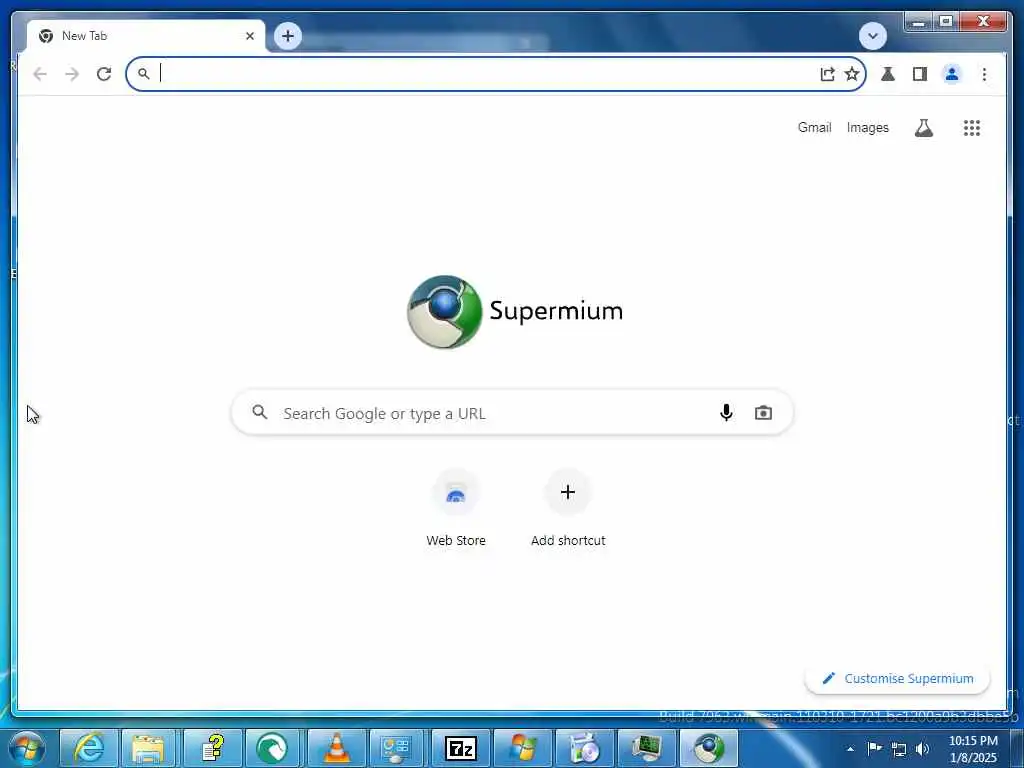This screenshot has width=1024, height=768.
Task: Add a new shortcut tile
Action: [568, 509]
